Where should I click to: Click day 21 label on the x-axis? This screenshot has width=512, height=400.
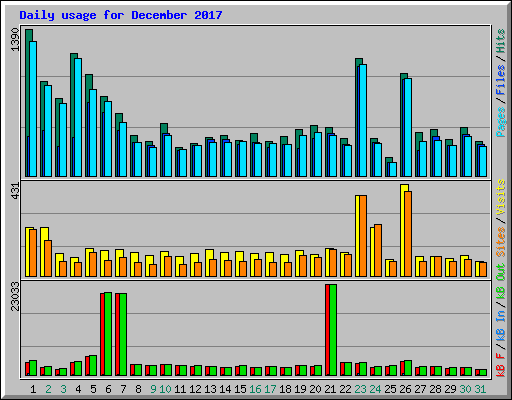click(x=330, y=389)
